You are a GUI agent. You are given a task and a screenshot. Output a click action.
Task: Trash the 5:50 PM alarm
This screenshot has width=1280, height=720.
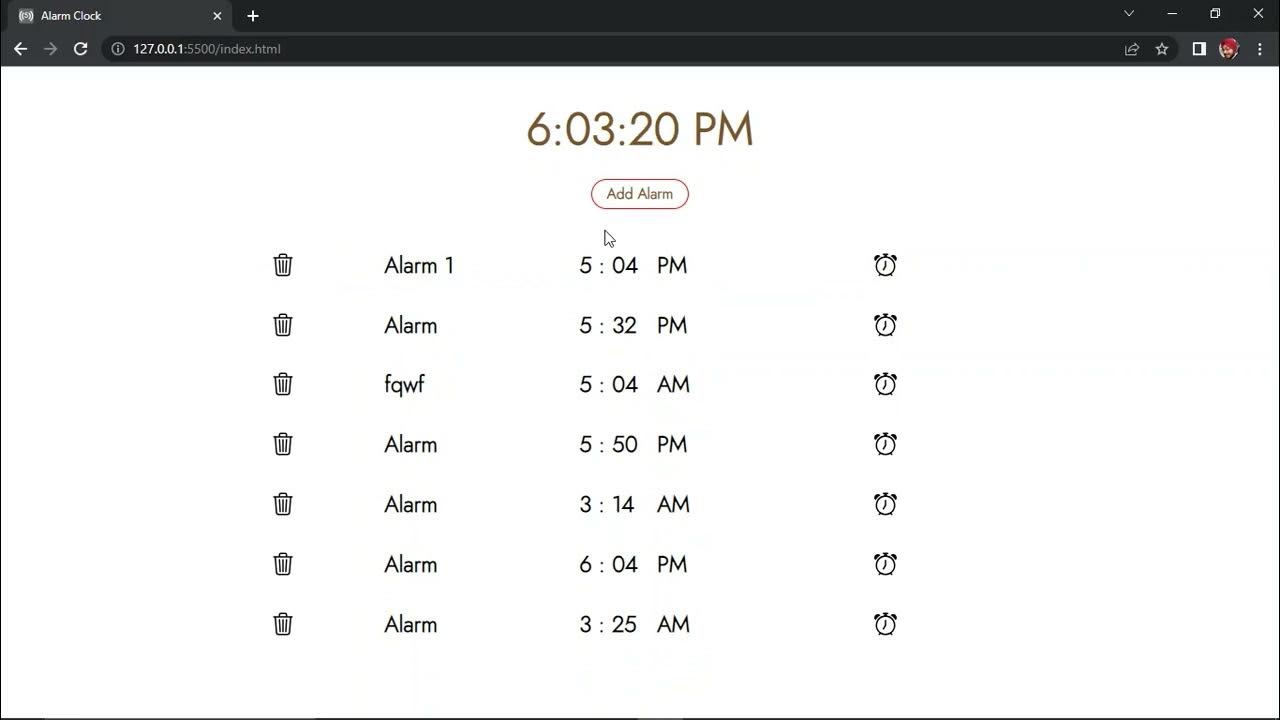283,444
